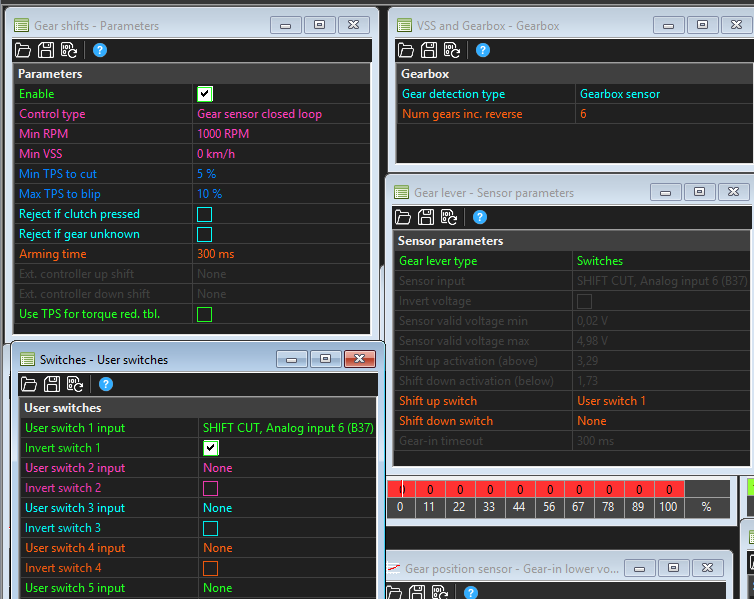
Task: Open Shift down switch value None
Action: pos(661,421)
